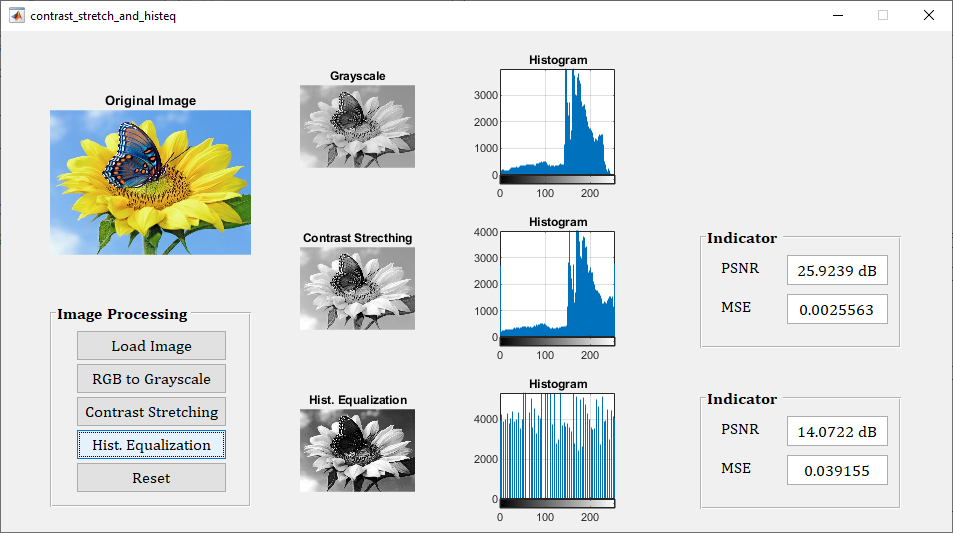953x533 pixels.
Task: Click the gradient bar under the top histogram
Action: (x=557, y=179)
